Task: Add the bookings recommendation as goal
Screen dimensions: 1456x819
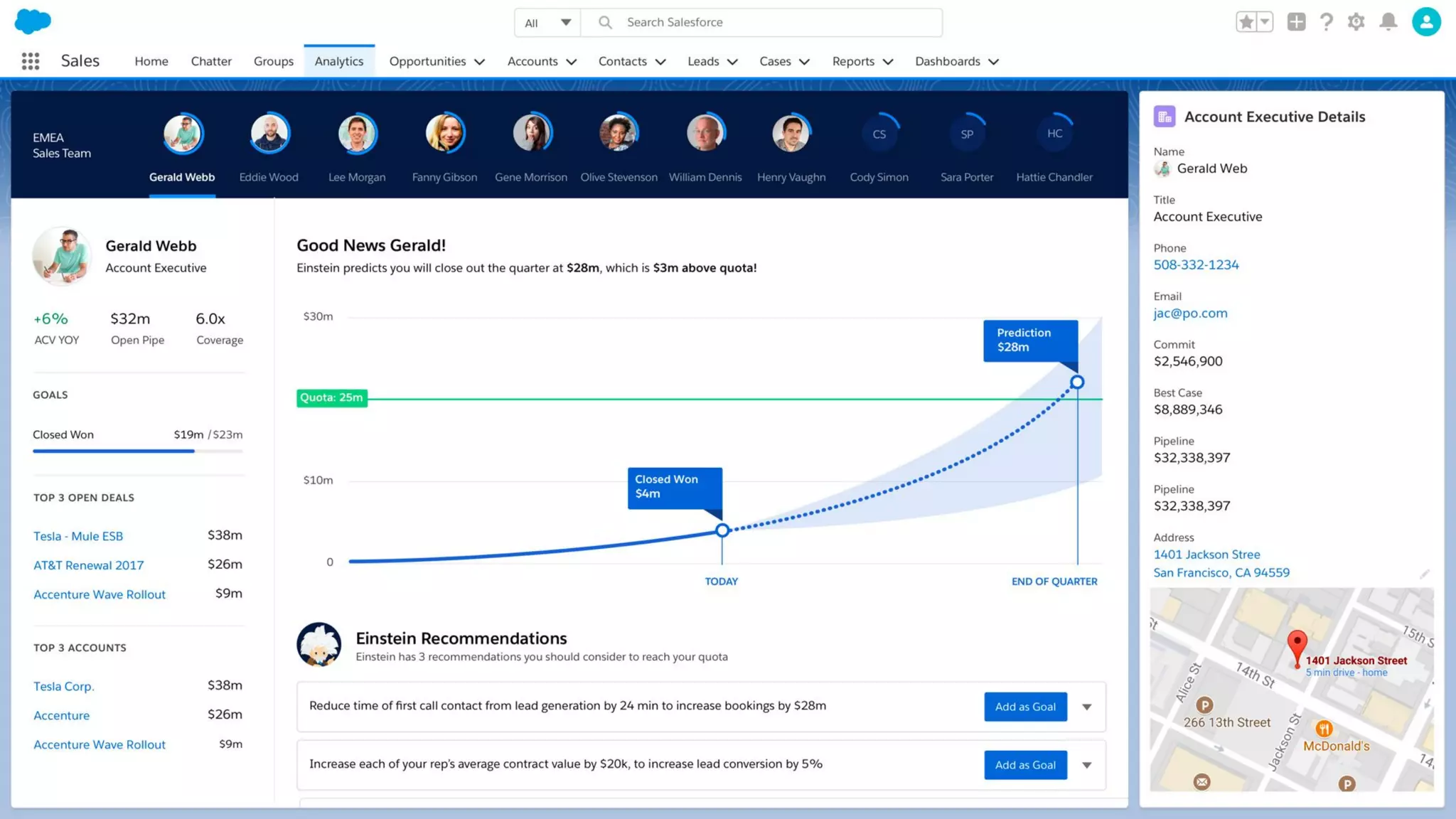Action: click(x=1025, y=707)
